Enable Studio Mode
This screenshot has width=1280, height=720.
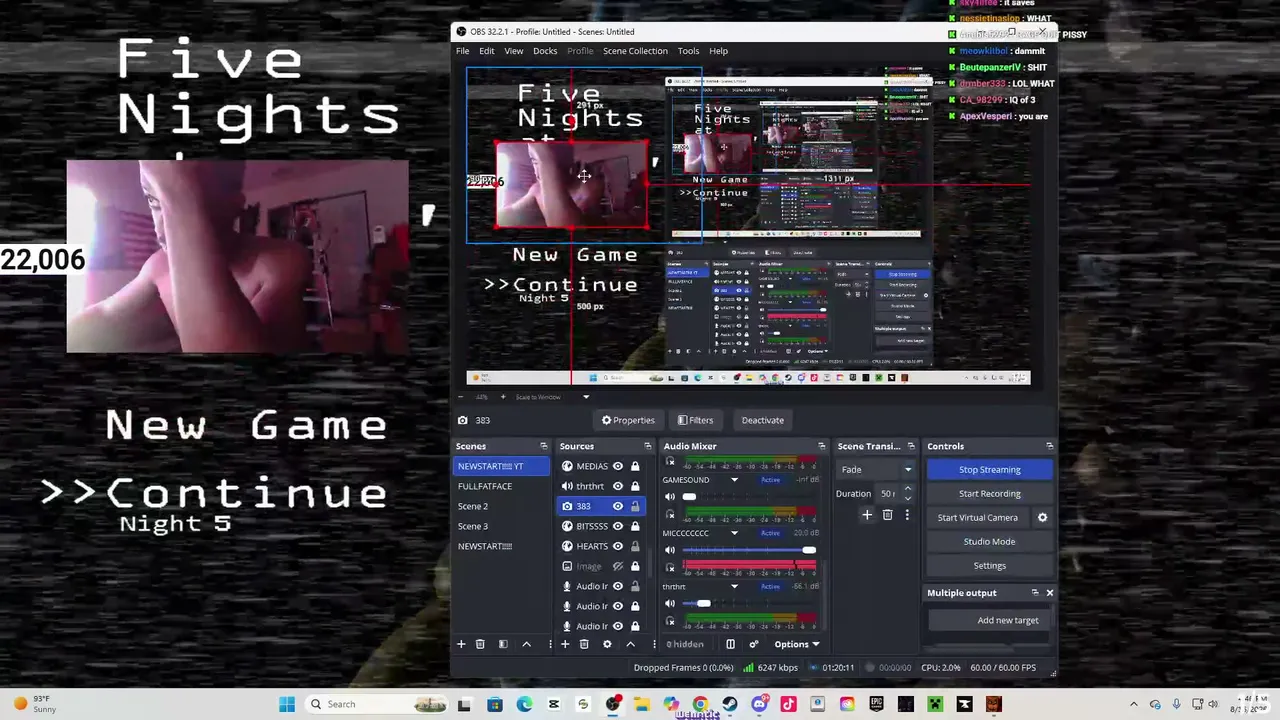pyautogui.click(x=990, y=542)
